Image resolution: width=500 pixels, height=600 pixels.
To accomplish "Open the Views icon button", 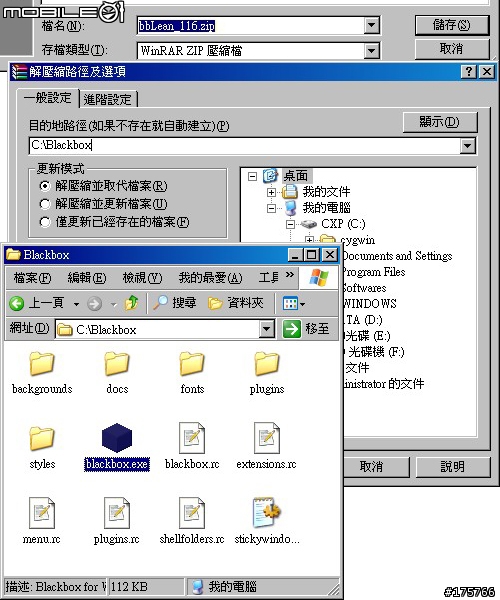I will 290,304.
